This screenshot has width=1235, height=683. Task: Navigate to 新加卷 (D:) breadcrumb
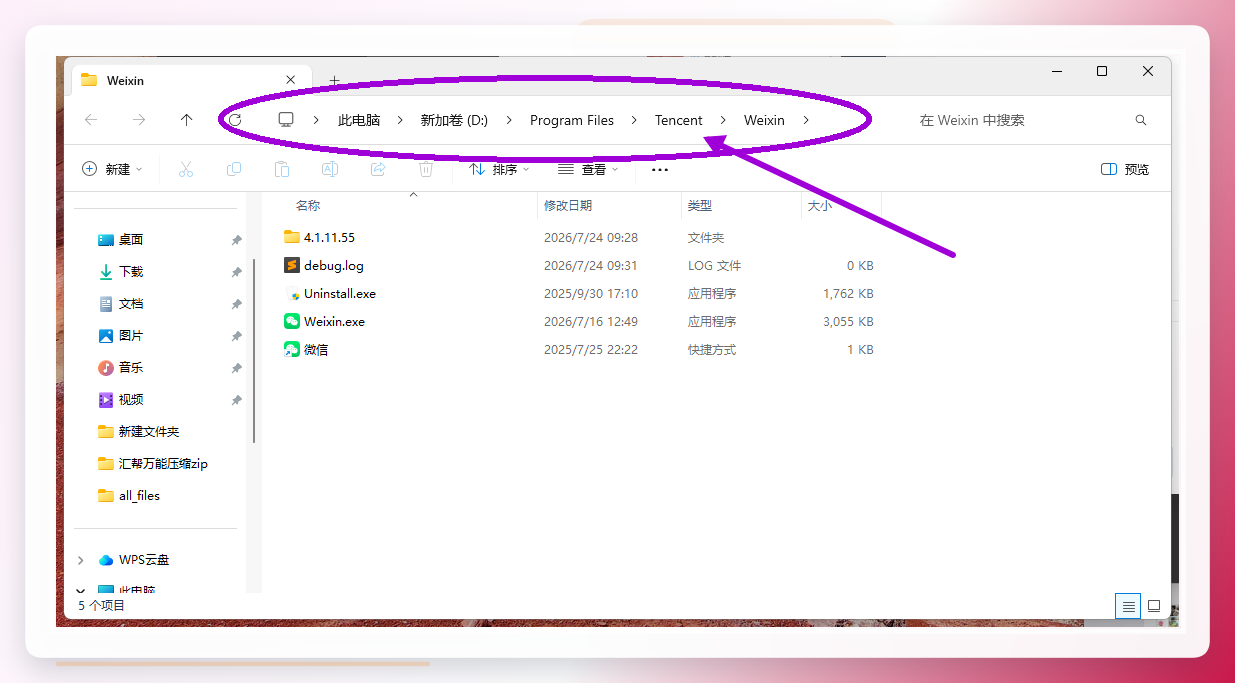pos(454,120)
